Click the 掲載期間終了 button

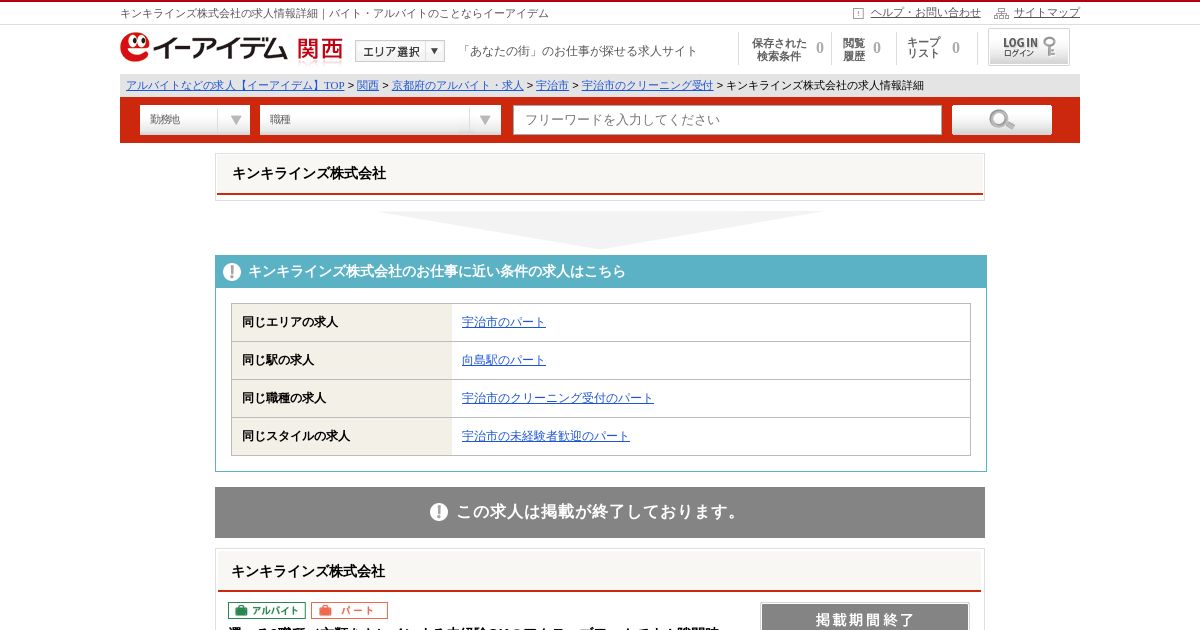point(865,617)
